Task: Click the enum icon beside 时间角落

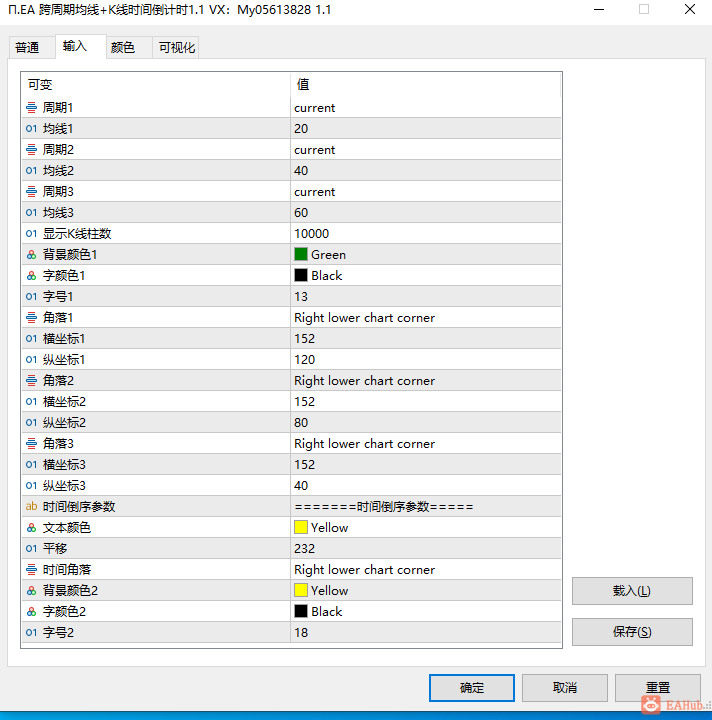Action: tap(31, 570)
